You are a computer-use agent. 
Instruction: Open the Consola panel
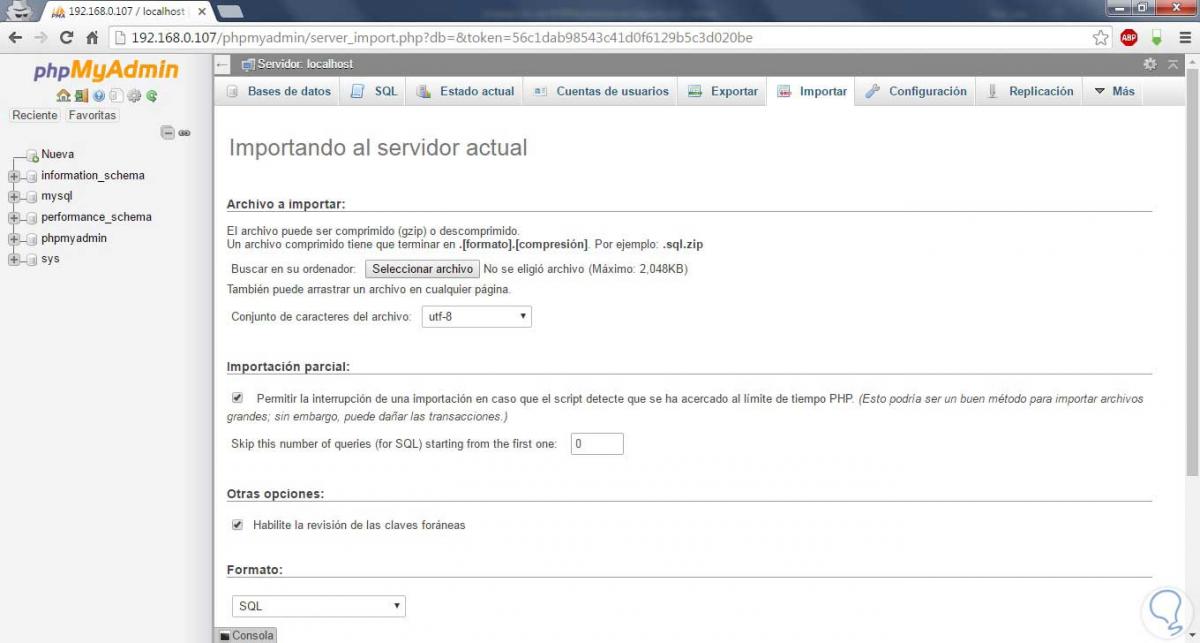244,635
